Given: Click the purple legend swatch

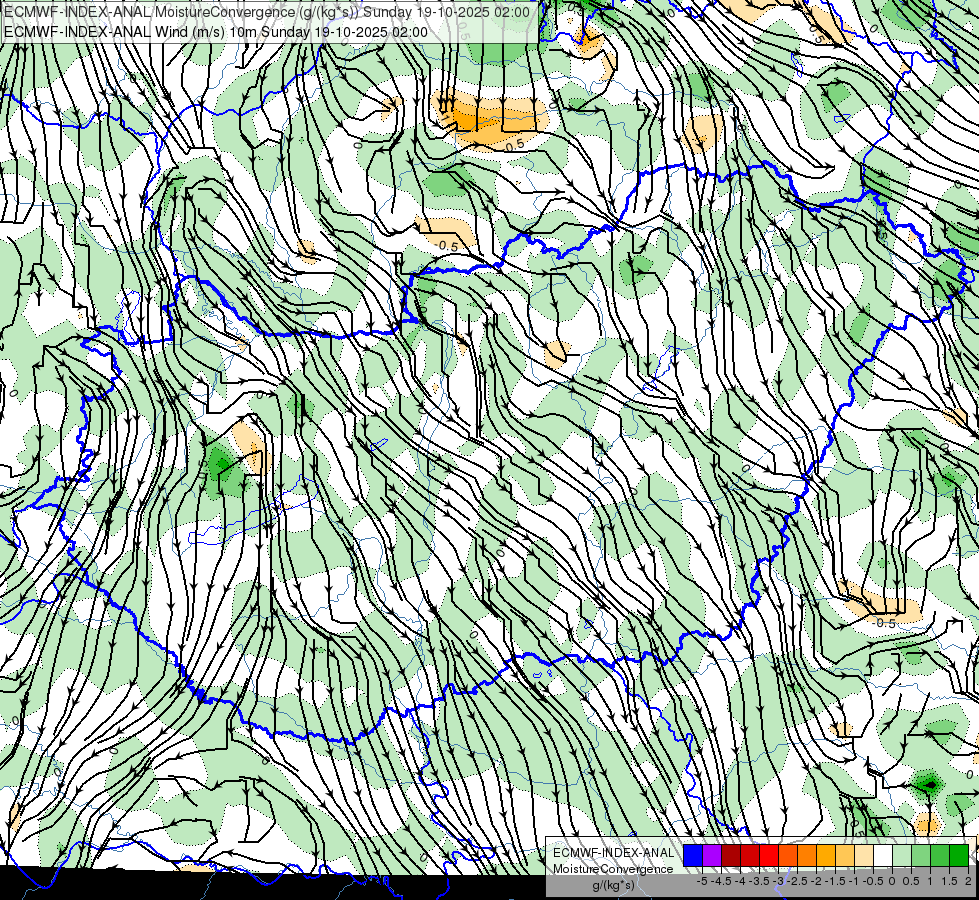Looking at the screenshot, I should pyautogui.click(x=712, y=856).
